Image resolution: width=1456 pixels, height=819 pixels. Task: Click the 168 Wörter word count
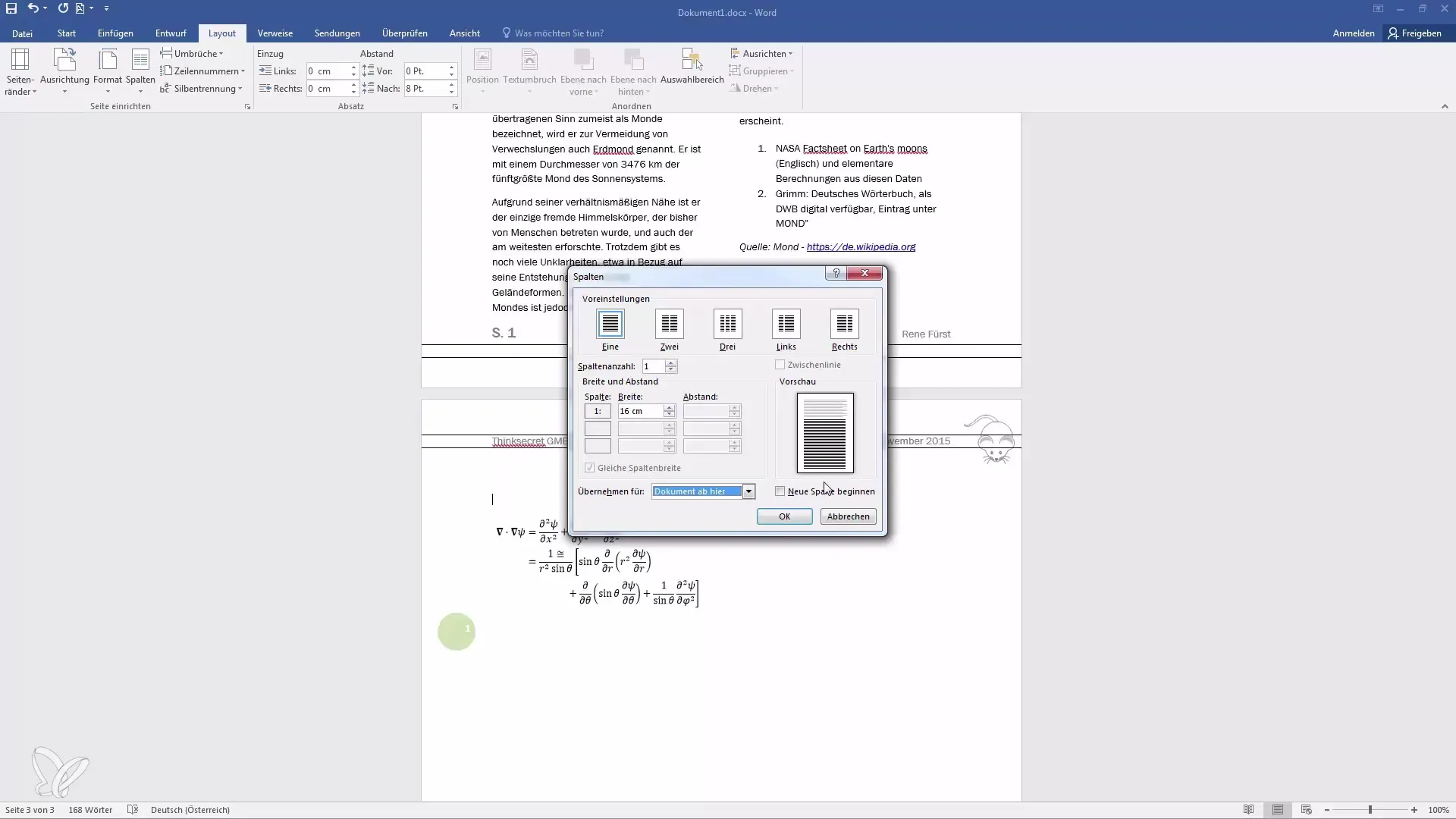tap(90, 810)
